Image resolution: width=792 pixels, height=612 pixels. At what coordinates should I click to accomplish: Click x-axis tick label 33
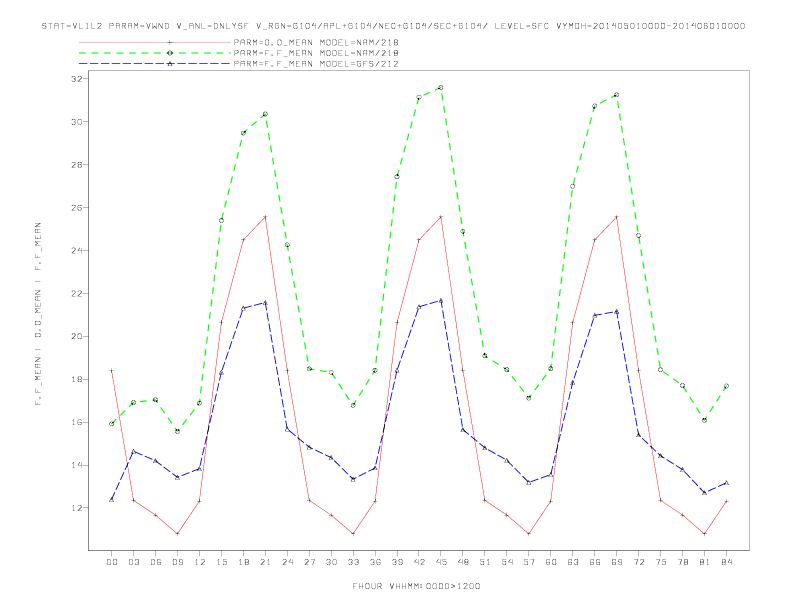point(353,562)
